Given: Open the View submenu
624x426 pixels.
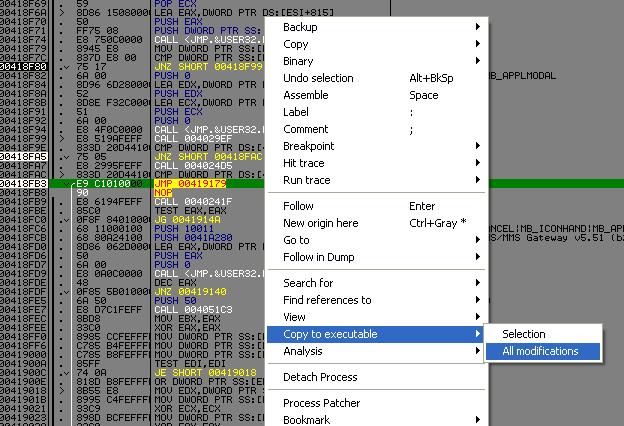Looking at the screenshot, I should coord(376,317).
